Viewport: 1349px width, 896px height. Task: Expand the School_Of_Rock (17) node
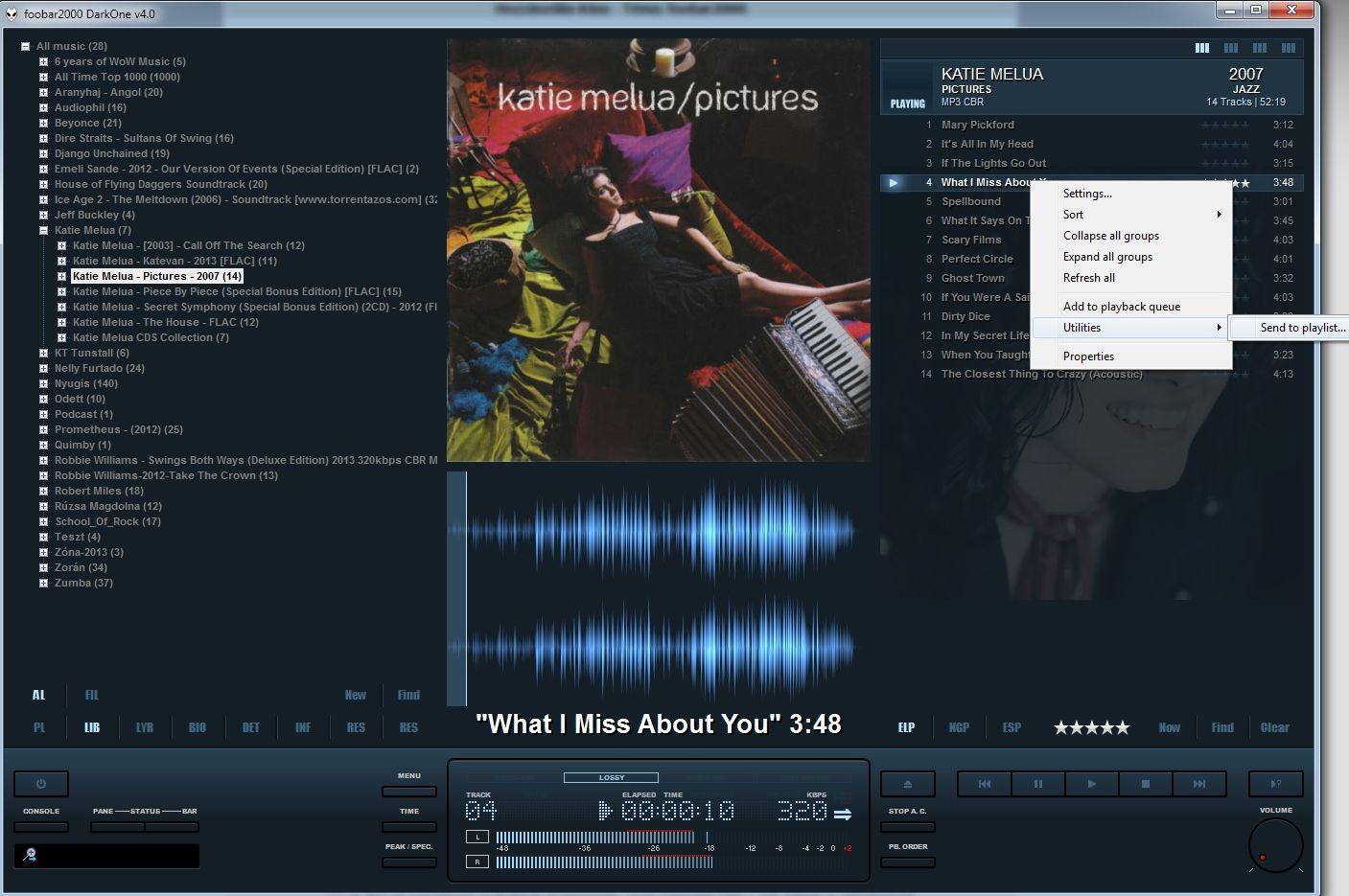click(x=43, y=521)
